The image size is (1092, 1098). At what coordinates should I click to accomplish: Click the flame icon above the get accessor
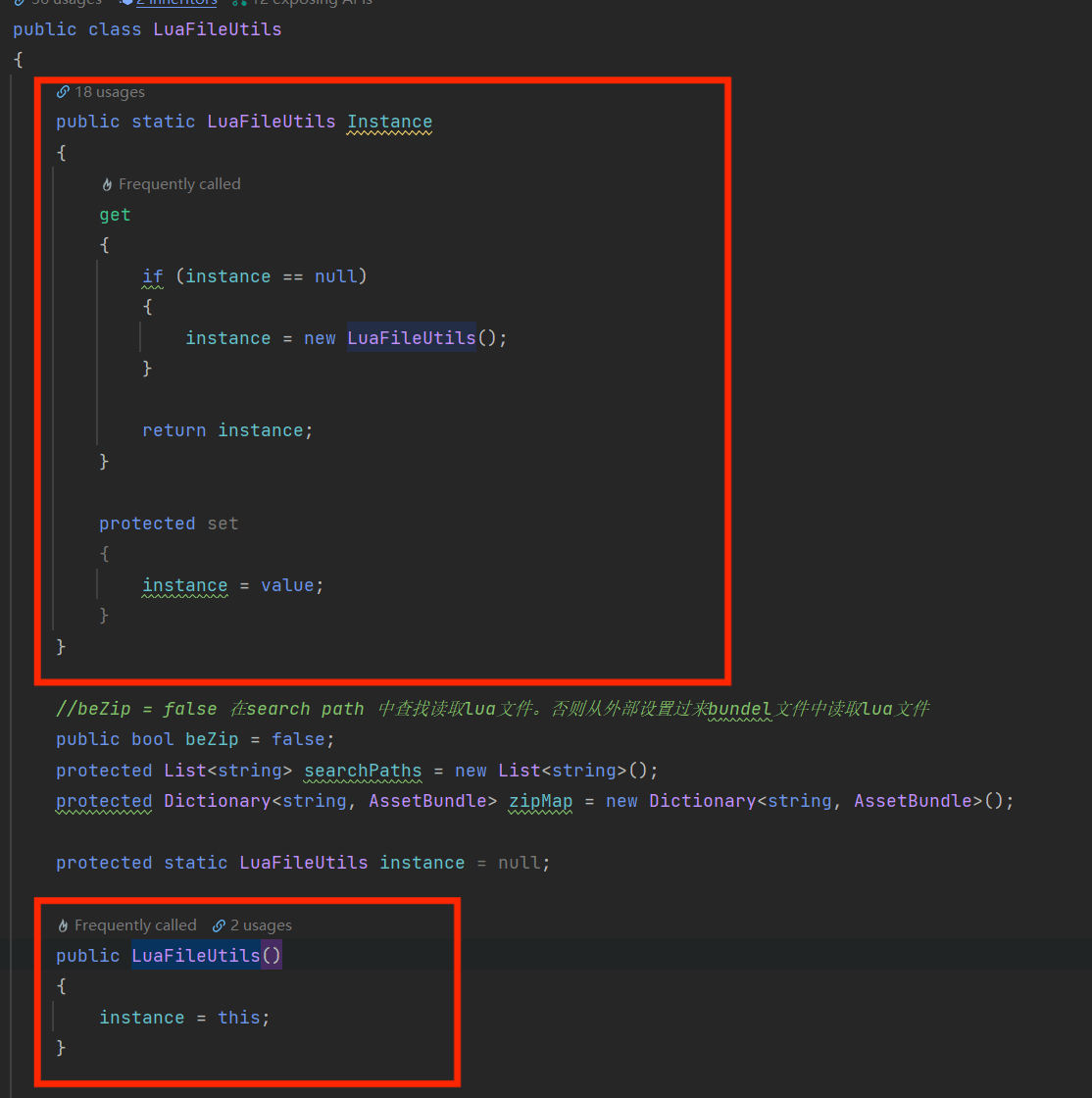(x=107, y=184)
